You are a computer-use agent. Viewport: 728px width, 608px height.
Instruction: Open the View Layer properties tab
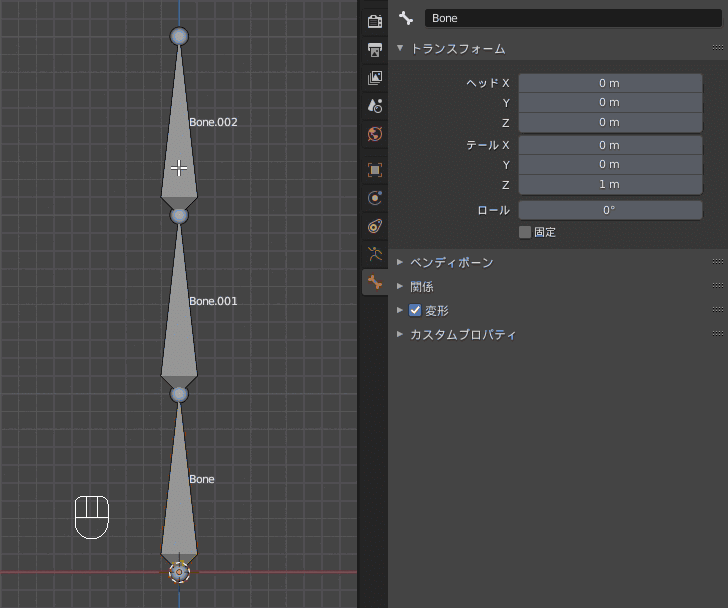pos(375,78)
